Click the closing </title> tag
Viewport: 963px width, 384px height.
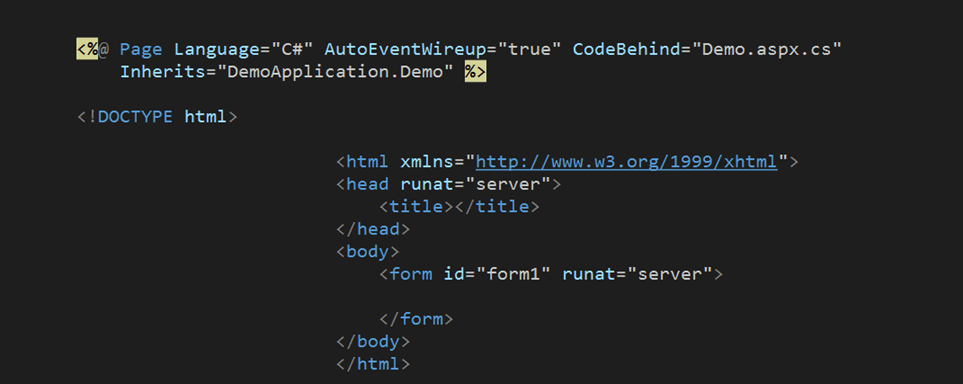pos(497,206)
